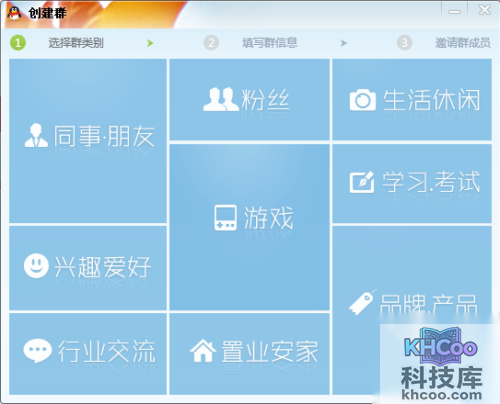Choose the 生活休闲 category label

[432, 100]
